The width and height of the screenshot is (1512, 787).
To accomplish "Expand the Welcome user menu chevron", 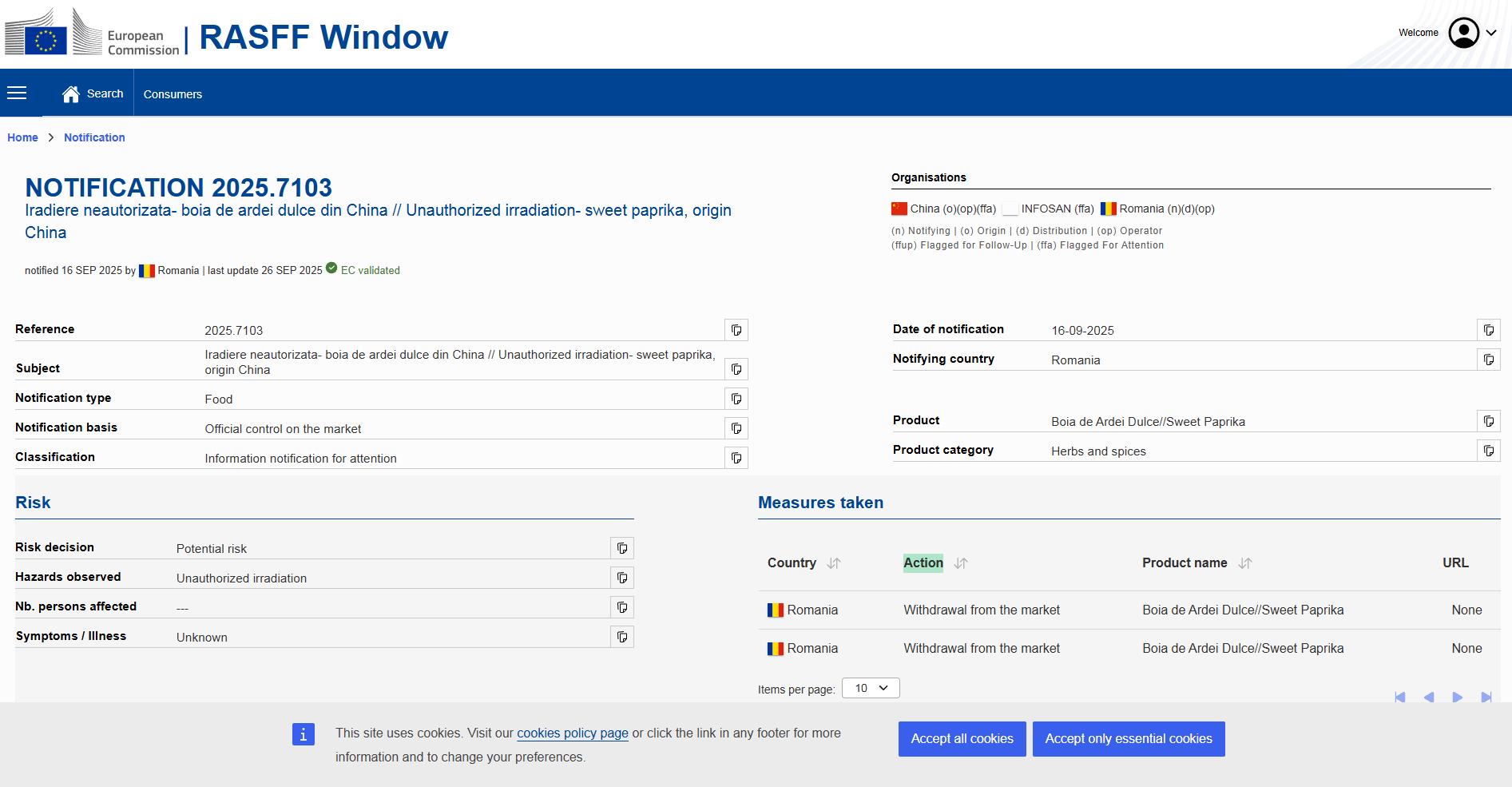I will click(x=1491, y=33).
